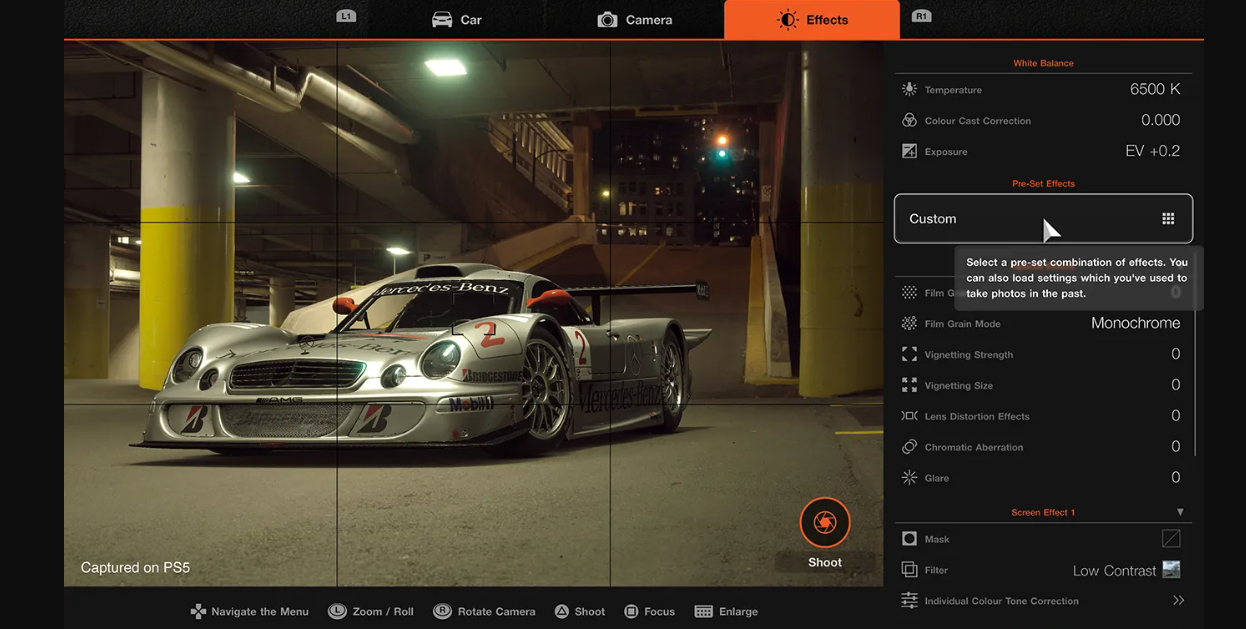1246x629 pixels.
Task: Select the Exposure setting icon
Action: tap(909, 152)
